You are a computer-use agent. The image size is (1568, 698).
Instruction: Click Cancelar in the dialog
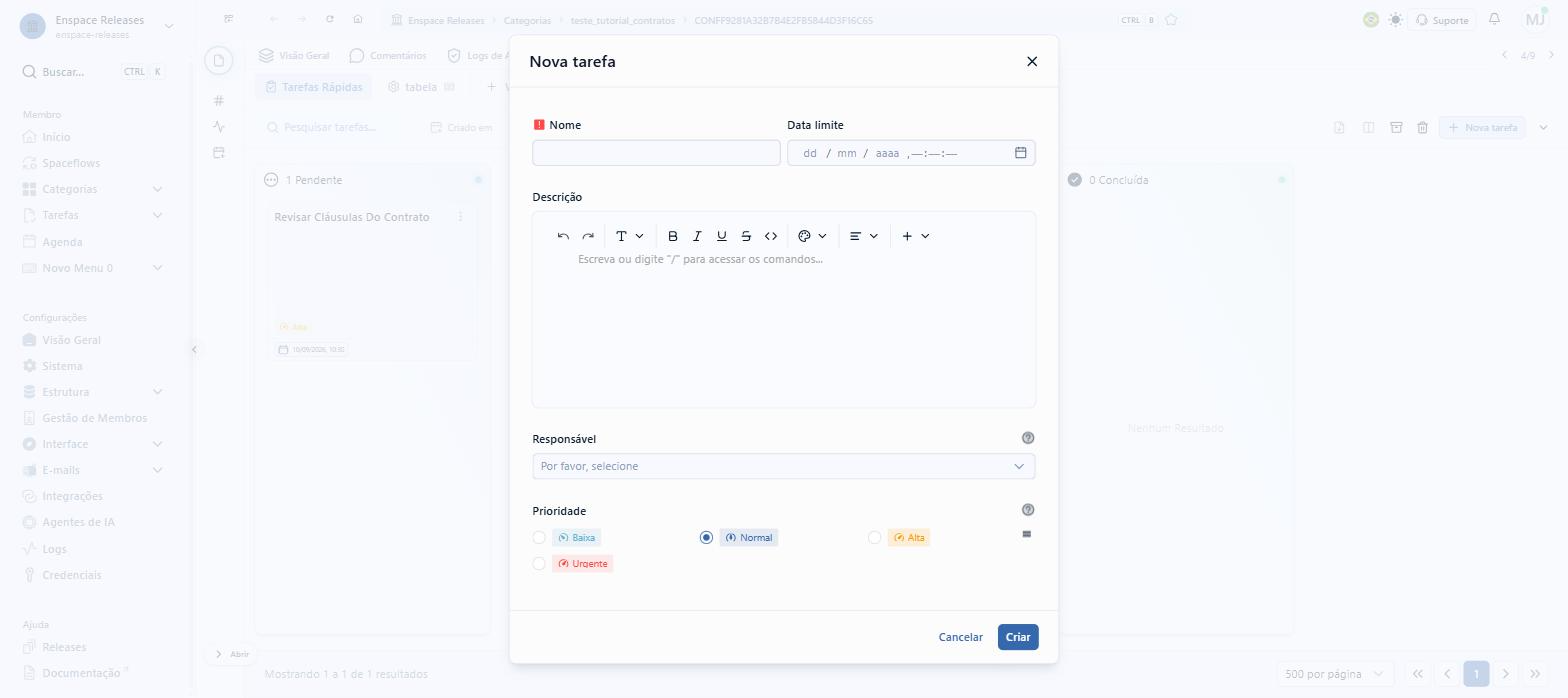pyautogui.click(x=960, y=637)
